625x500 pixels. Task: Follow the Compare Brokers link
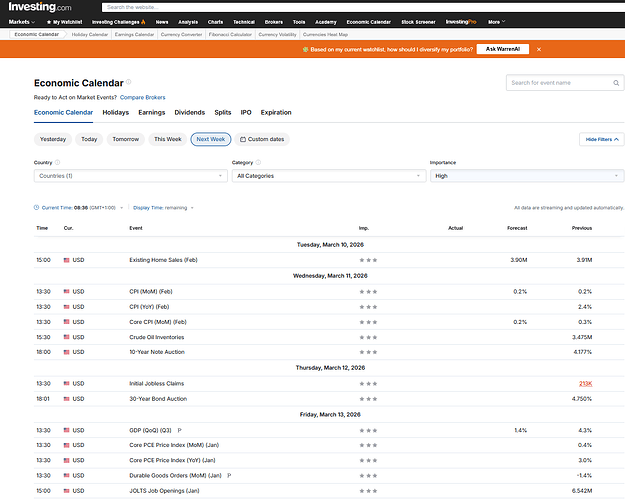pyautogui.click(x=142, y=97)
